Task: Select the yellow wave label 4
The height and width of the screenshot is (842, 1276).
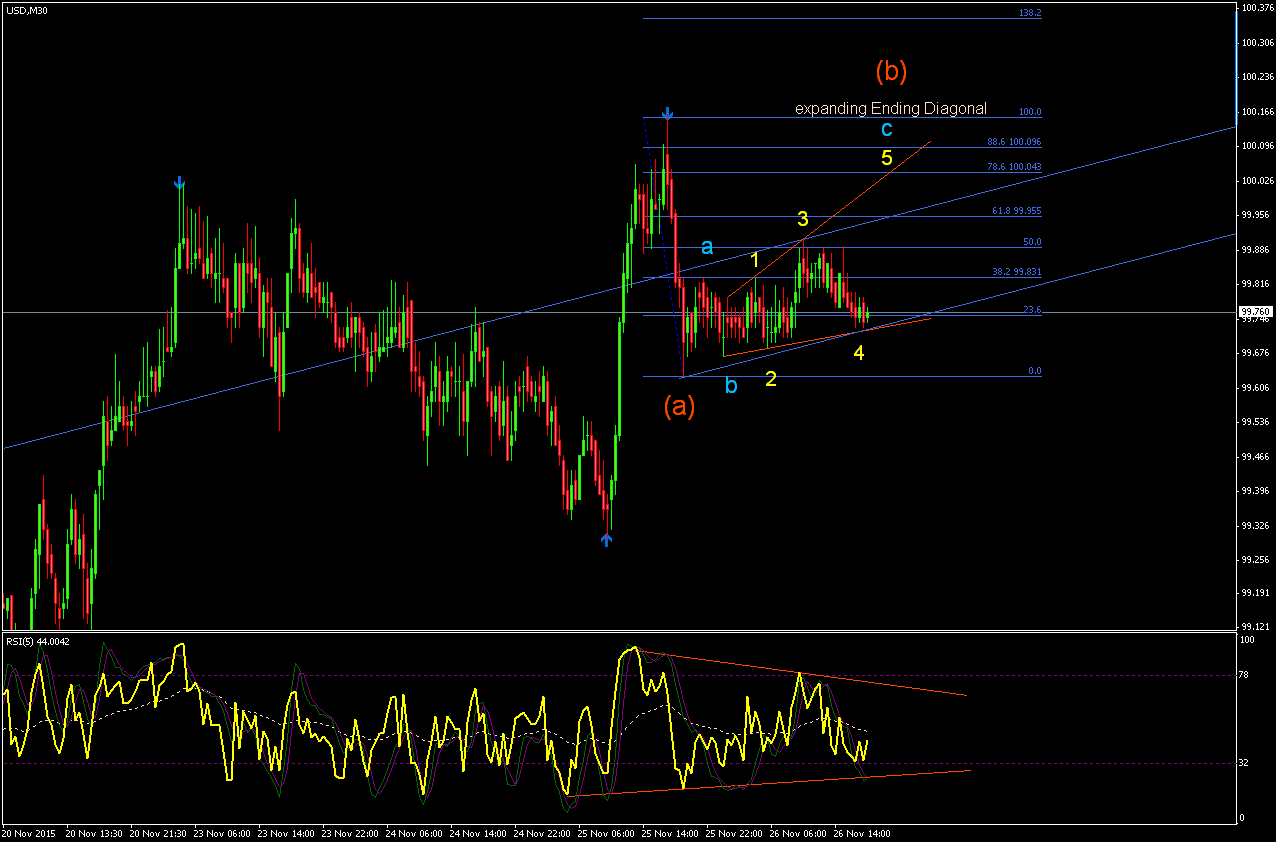Action: pos(859,352)
